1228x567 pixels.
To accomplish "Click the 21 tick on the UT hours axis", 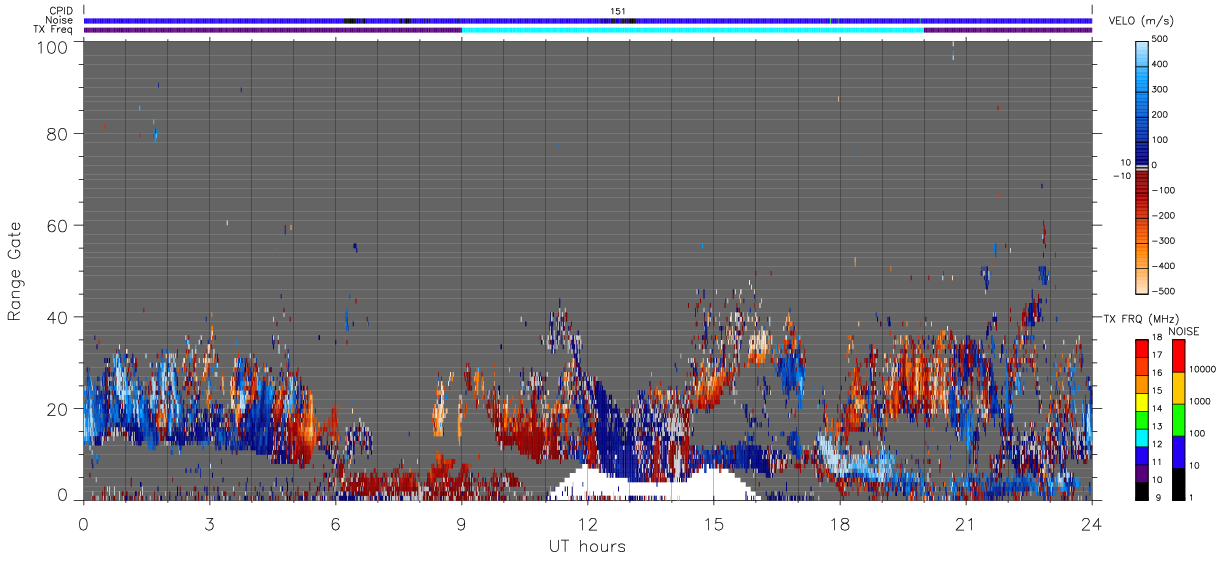I will tap(966, 523).
